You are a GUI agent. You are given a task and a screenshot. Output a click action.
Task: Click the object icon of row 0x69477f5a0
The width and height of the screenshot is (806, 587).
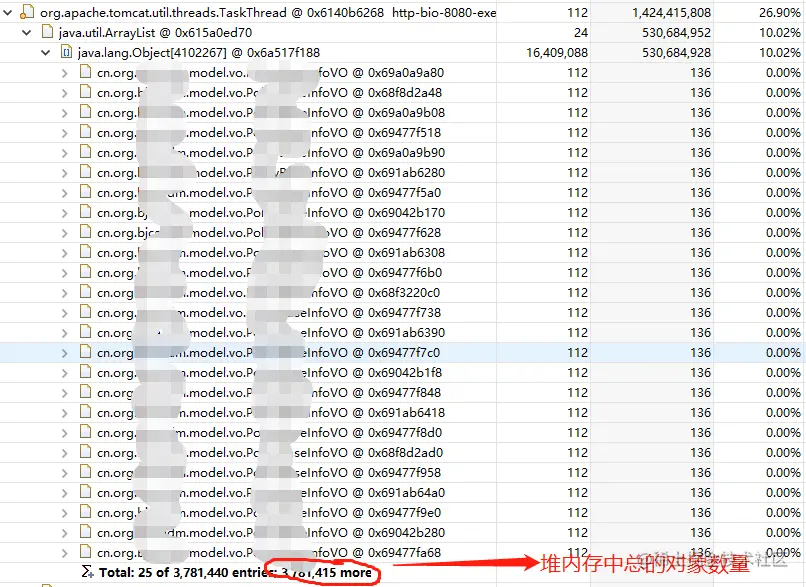pyautogui.click(x=85, y=192)
